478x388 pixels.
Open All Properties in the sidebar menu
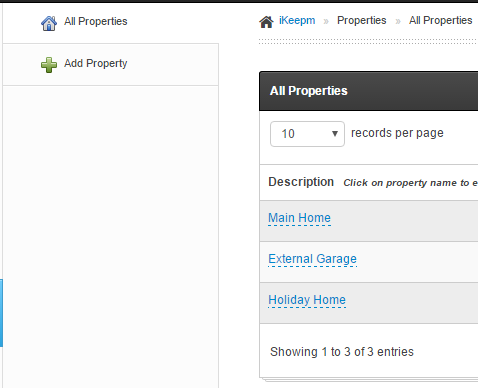pyautogui.click(x=96, y=21)
